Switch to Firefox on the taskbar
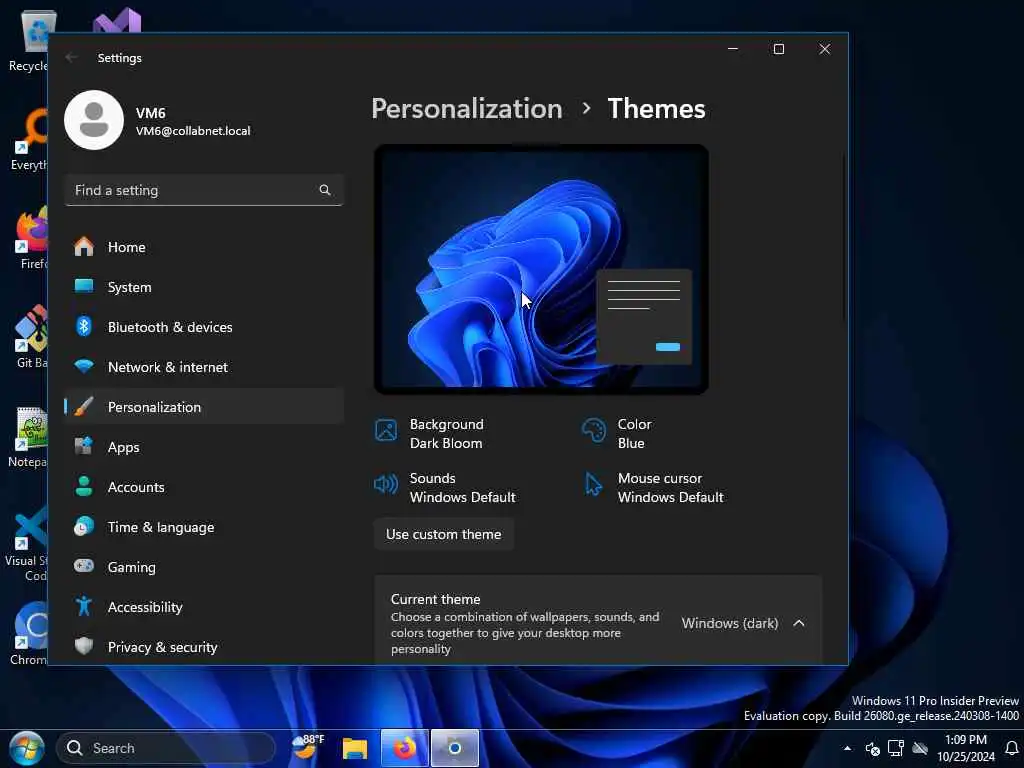Screen dimensions: 1024x768 [404, 748]
